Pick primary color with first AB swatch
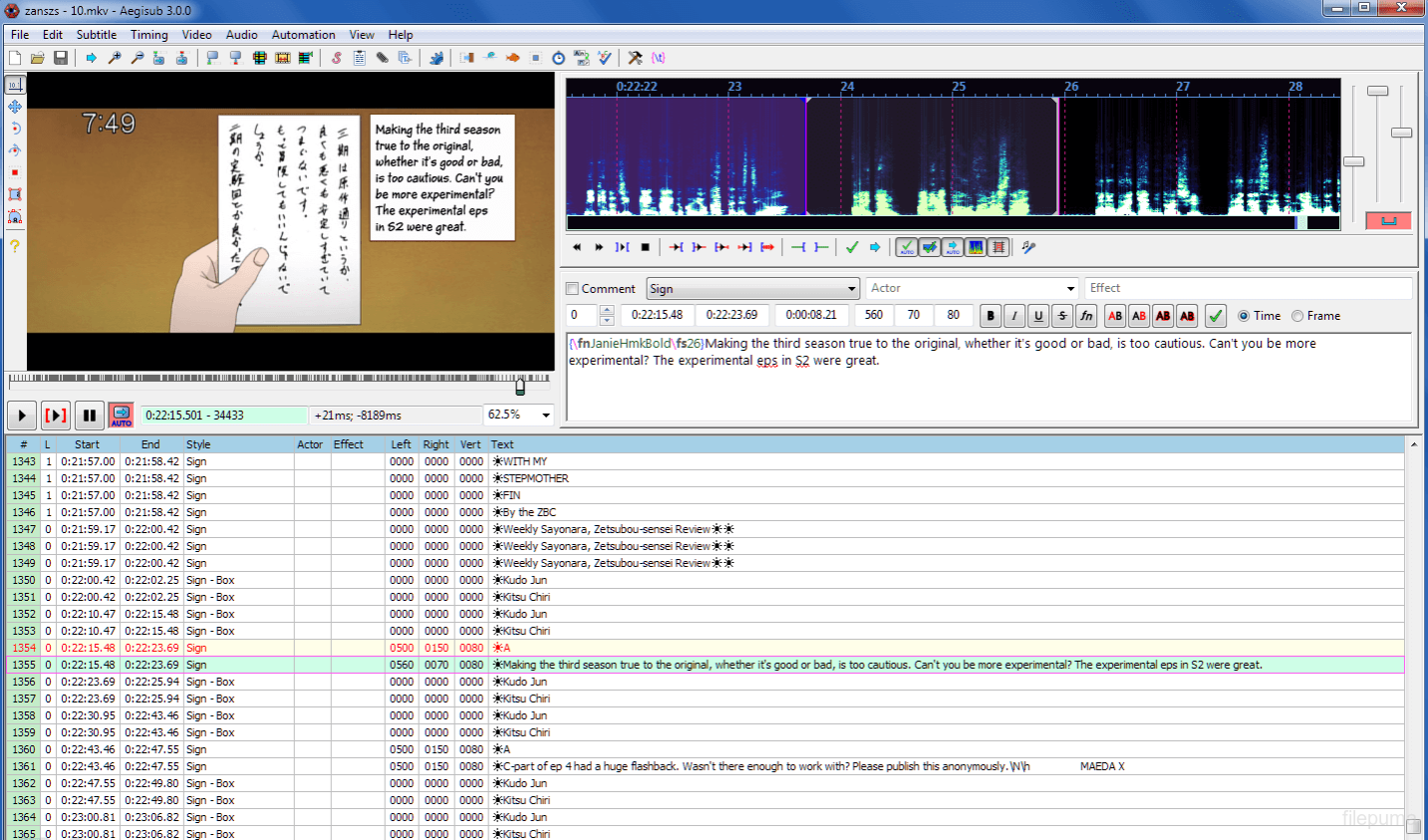The width and height of the screenshot is (1428, 840). 1115,316
